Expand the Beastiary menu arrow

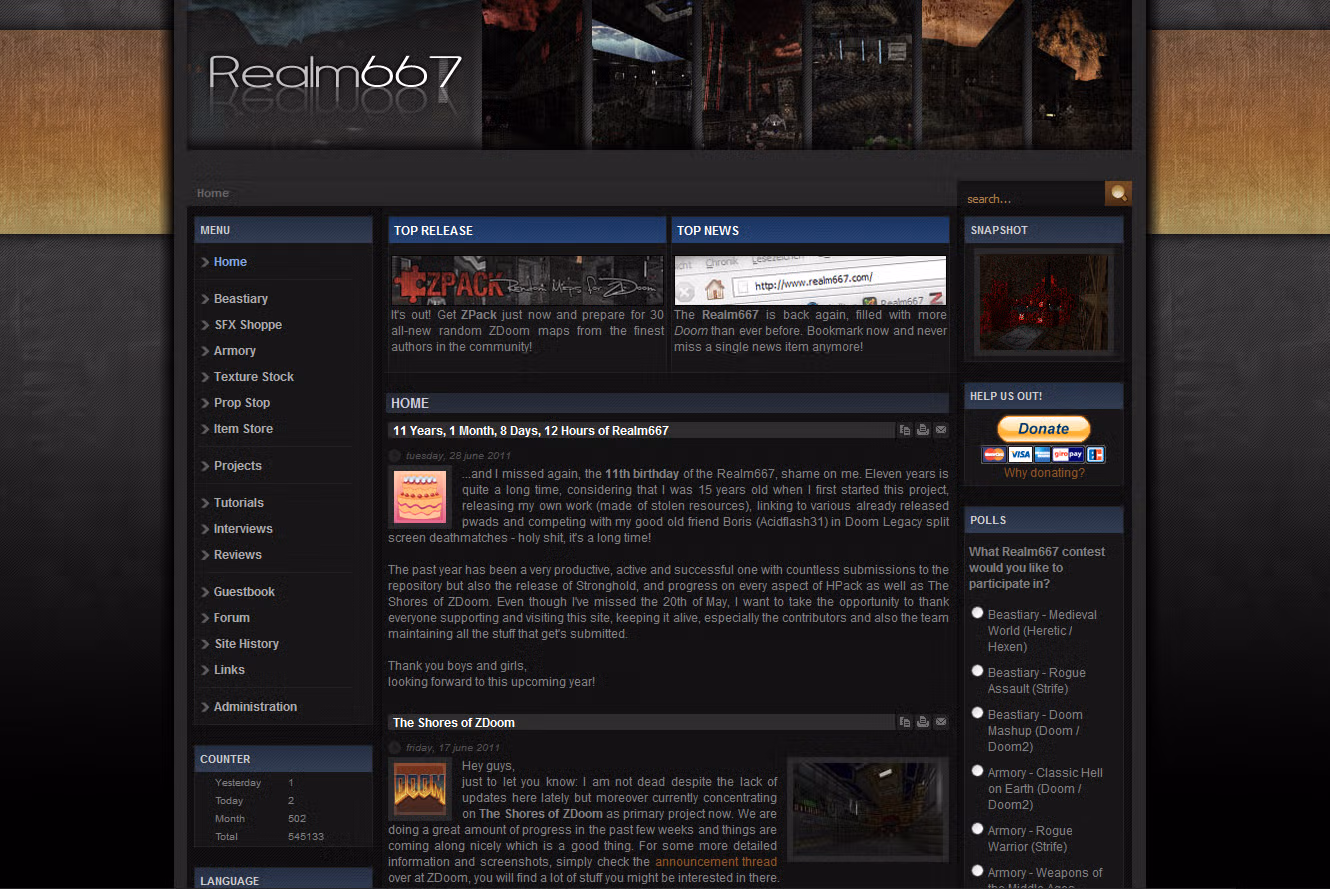(x=205, y=299)
